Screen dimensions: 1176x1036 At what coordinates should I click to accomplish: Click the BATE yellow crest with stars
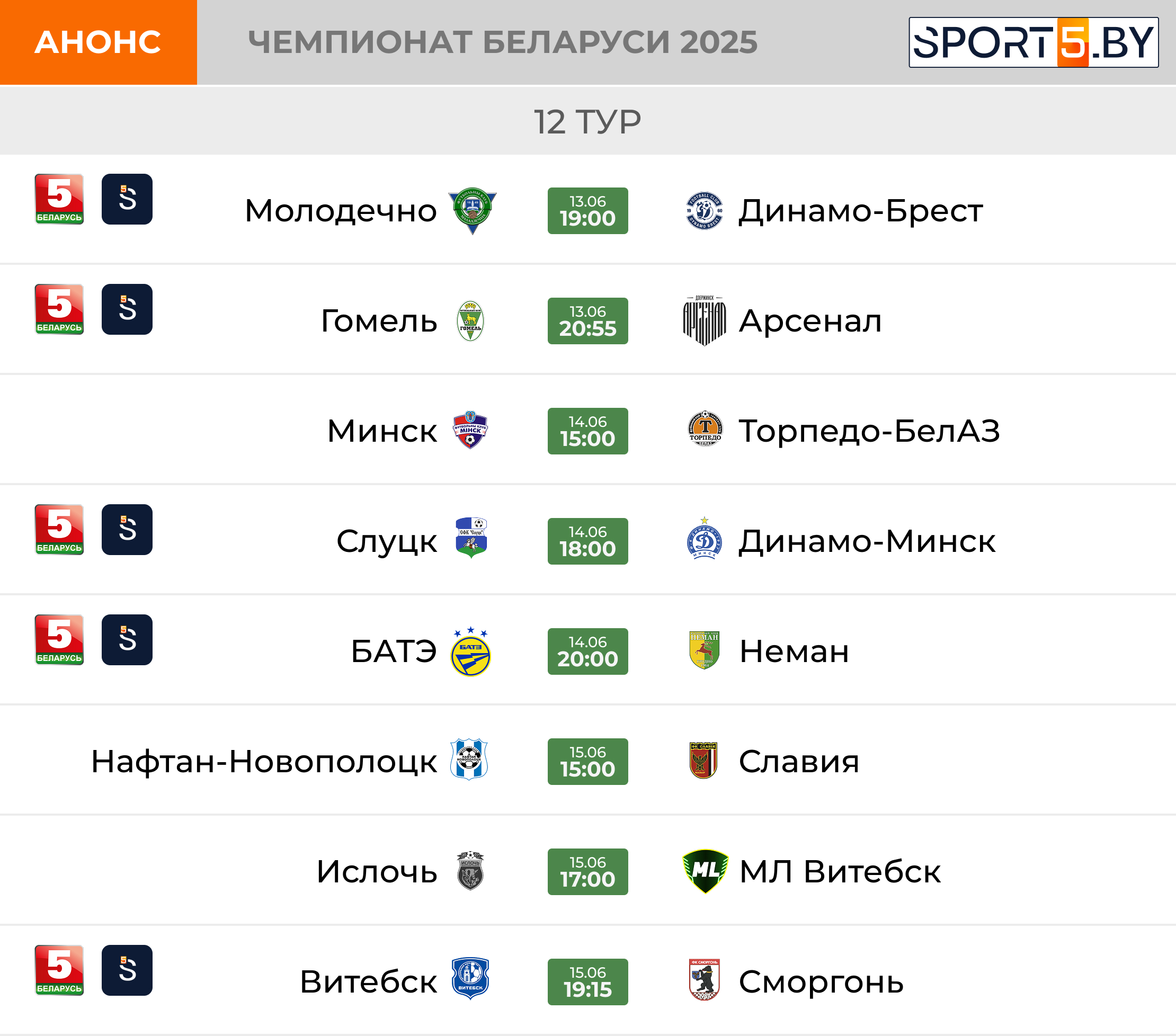[x=470, y=652]
